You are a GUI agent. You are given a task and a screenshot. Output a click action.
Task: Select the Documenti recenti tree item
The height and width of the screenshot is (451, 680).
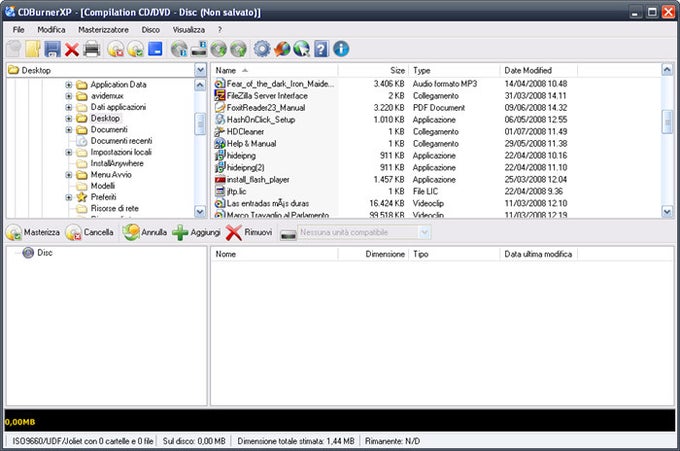coord(121,141)
